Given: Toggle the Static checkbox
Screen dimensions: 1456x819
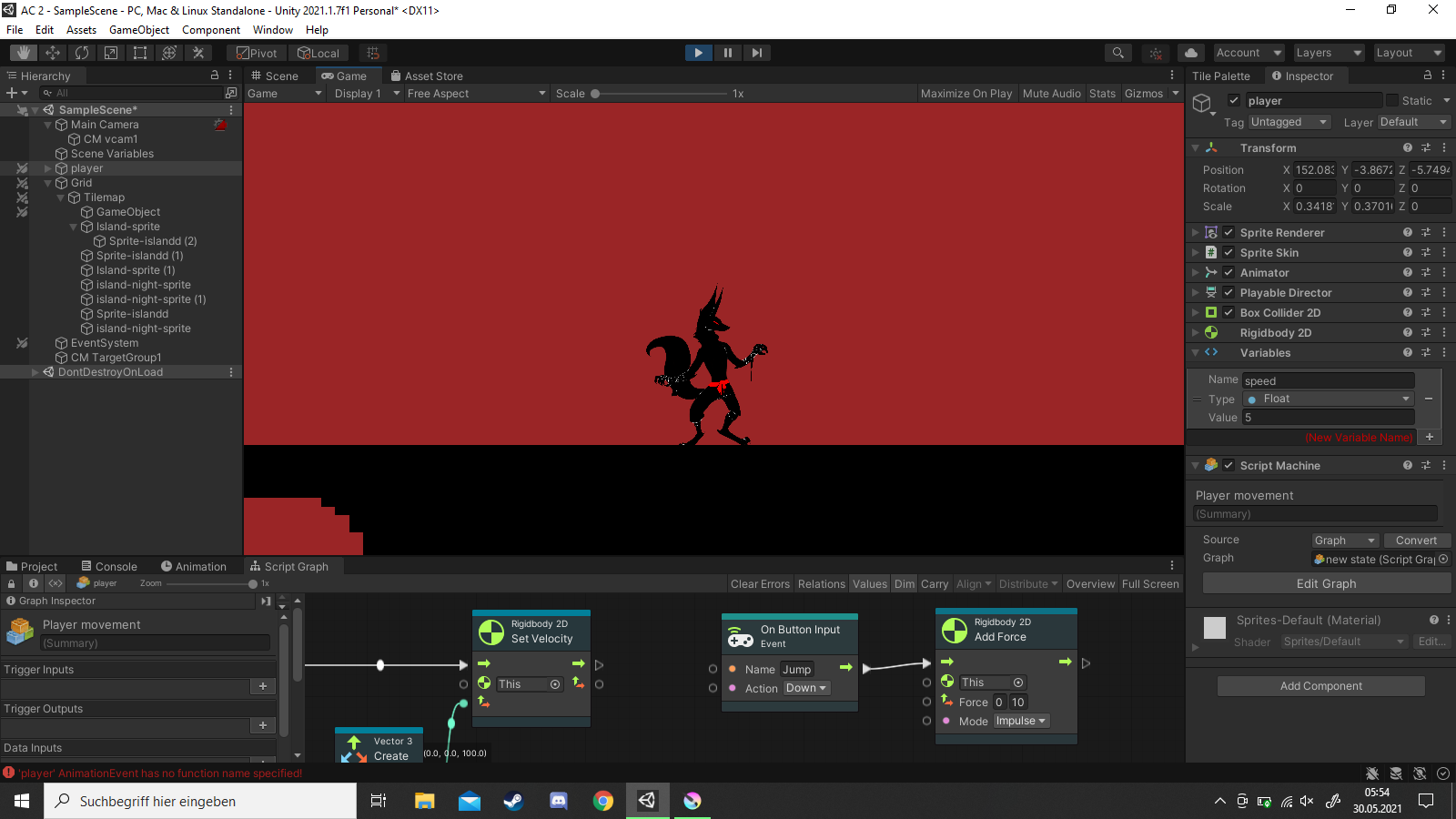Looking at the screenshot, I should pos(1391,100).
